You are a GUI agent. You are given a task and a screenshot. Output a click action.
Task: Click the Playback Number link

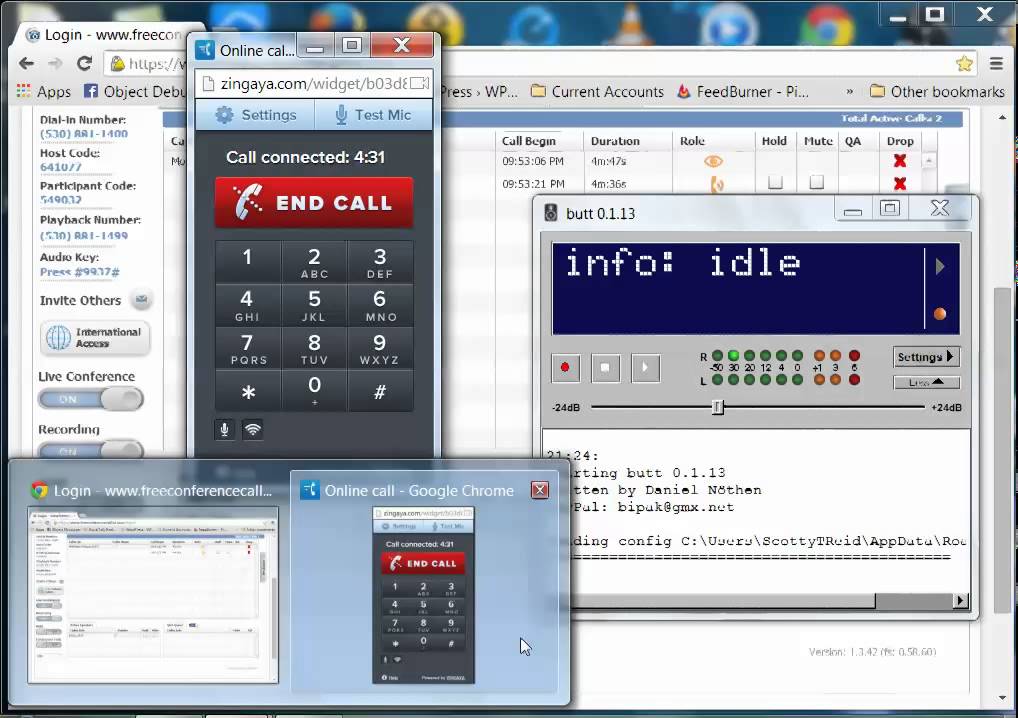tap(84, 236)
